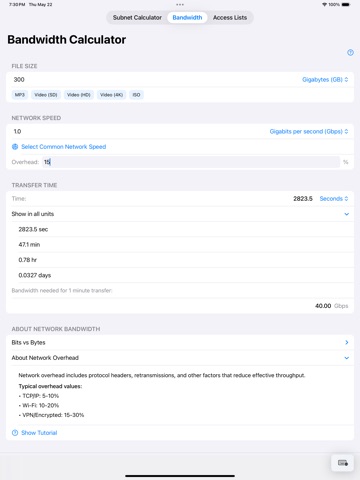
Task: Collapse About Network Overhead section
Action: [180, 358]
